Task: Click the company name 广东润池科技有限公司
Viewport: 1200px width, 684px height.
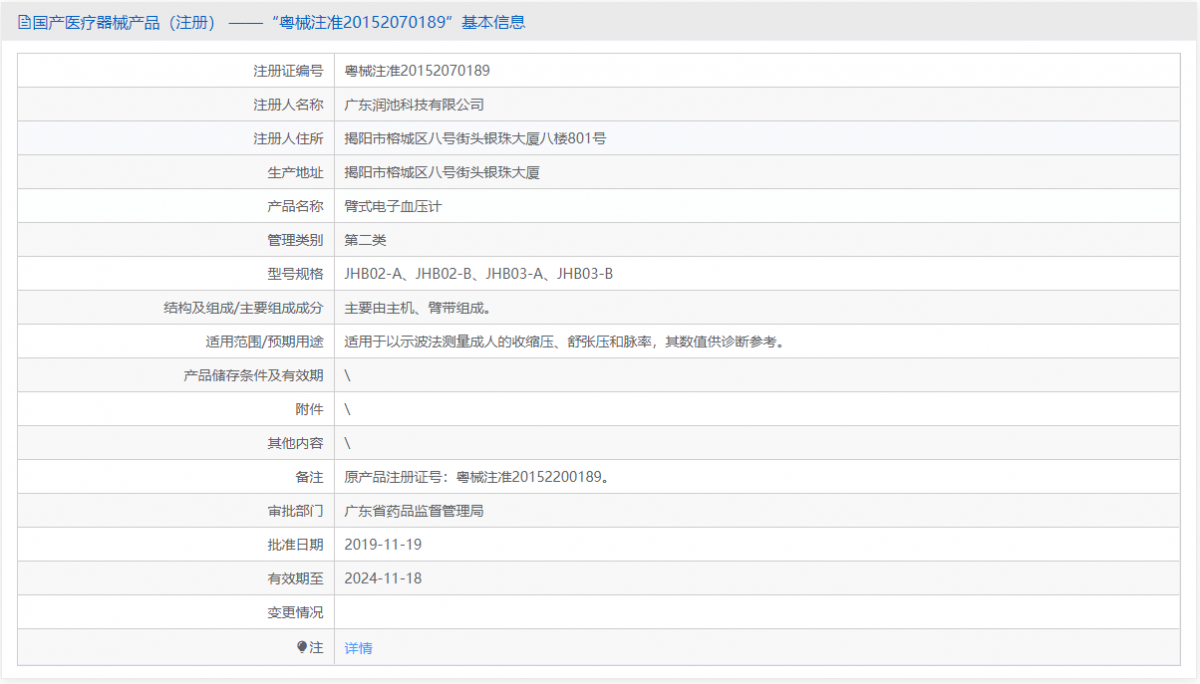Action: point(415,103)
